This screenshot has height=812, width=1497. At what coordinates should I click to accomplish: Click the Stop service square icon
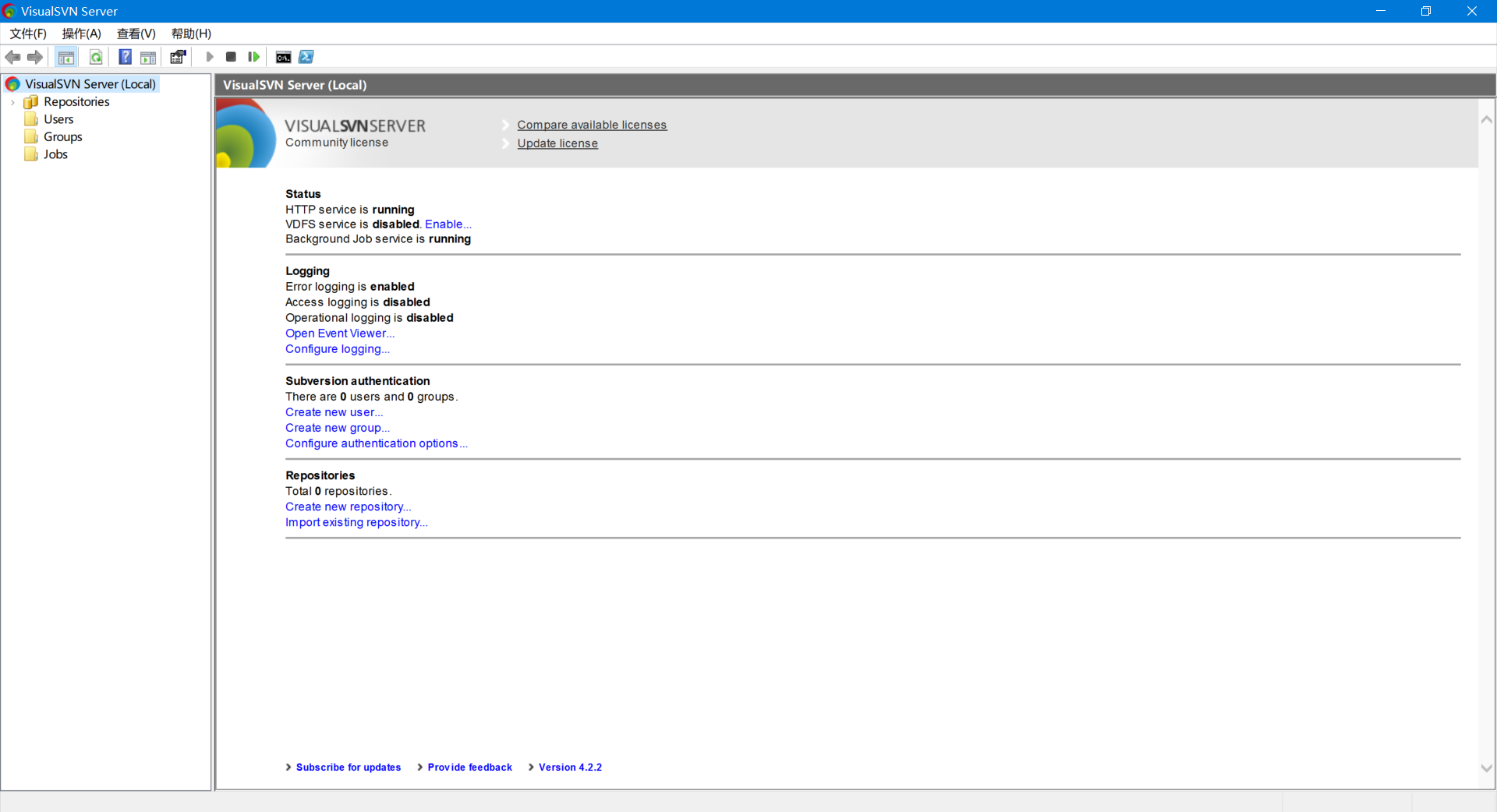pos(231,57)
